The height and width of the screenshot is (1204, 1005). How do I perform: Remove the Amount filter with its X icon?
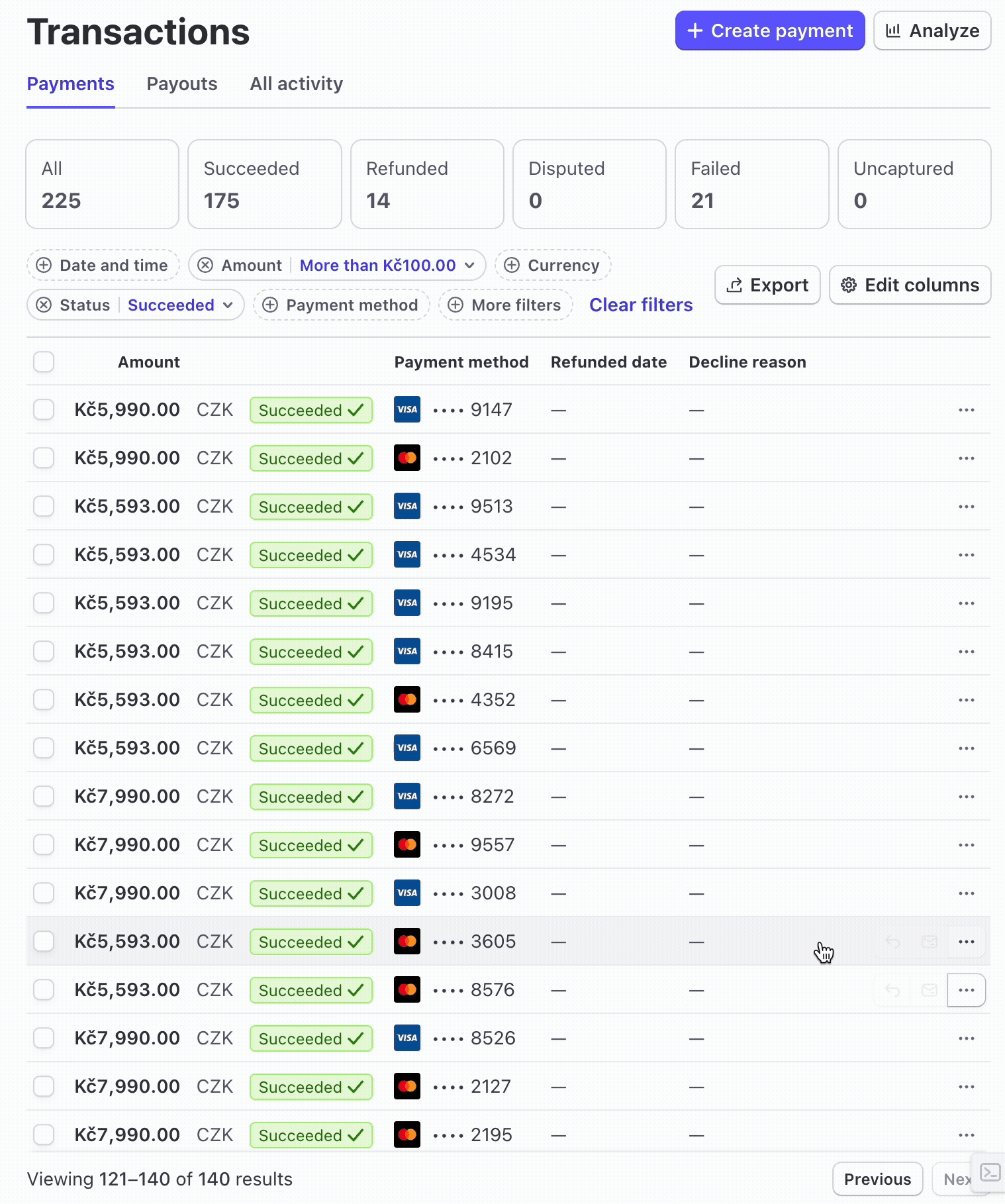[x=205, y=266]
